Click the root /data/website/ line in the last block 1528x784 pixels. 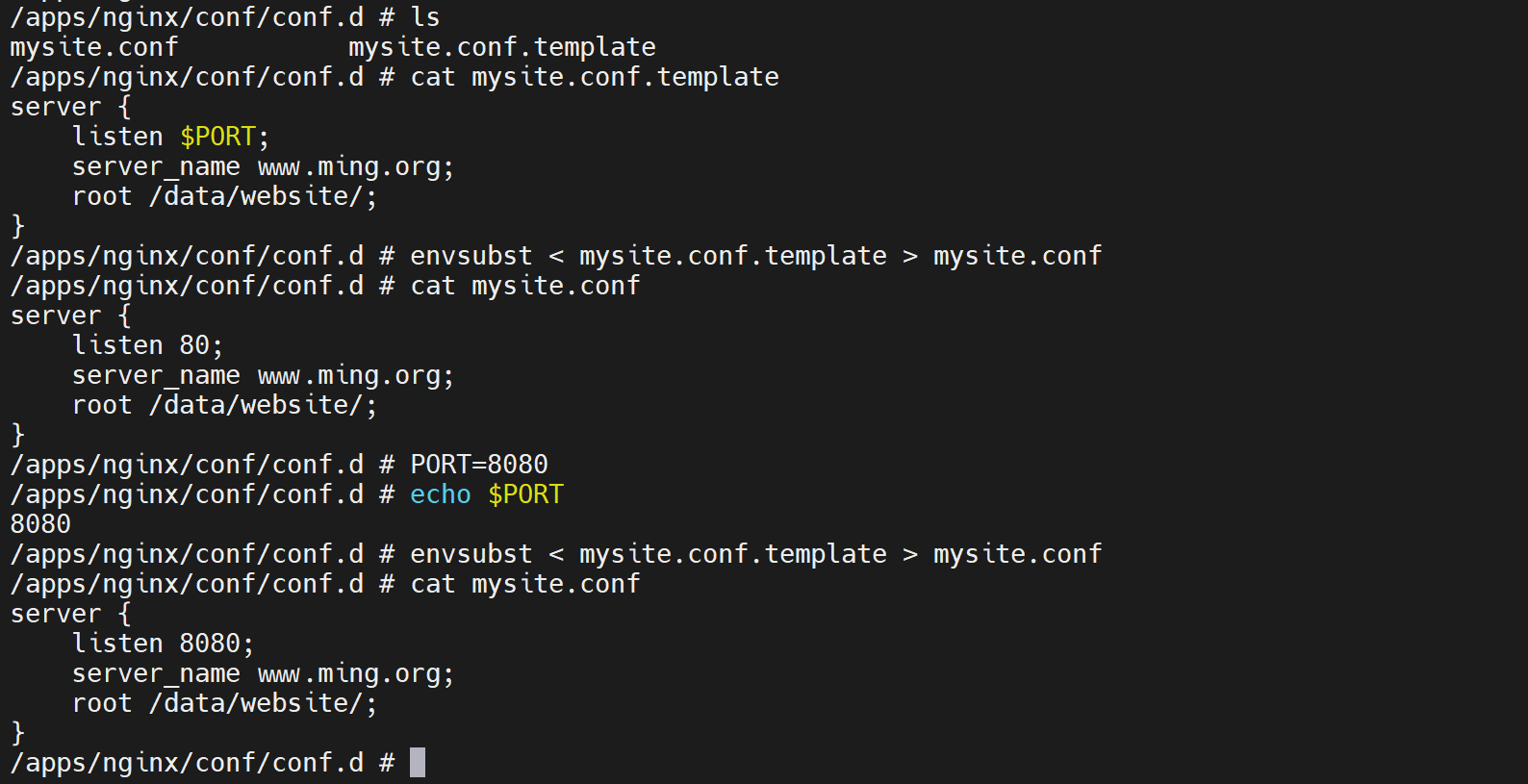(224, 703)
